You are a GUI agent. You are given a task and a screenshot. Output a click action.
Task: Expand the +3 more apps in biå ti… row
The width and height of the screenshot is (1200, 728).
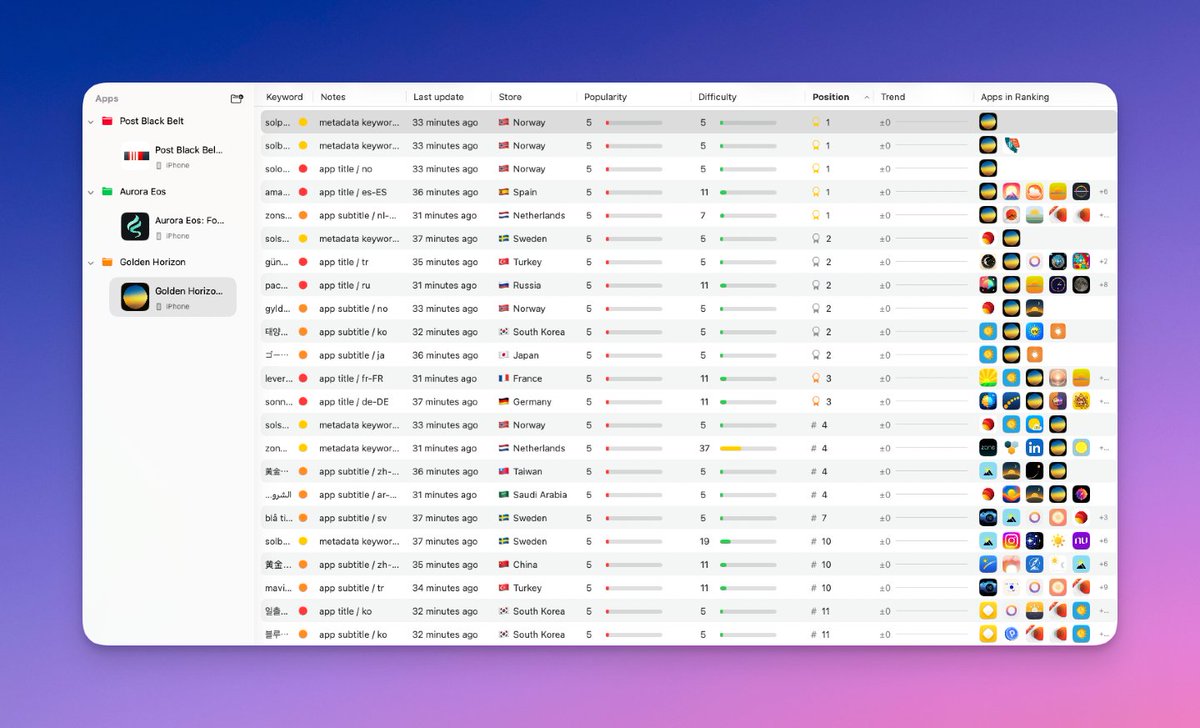1103,518
